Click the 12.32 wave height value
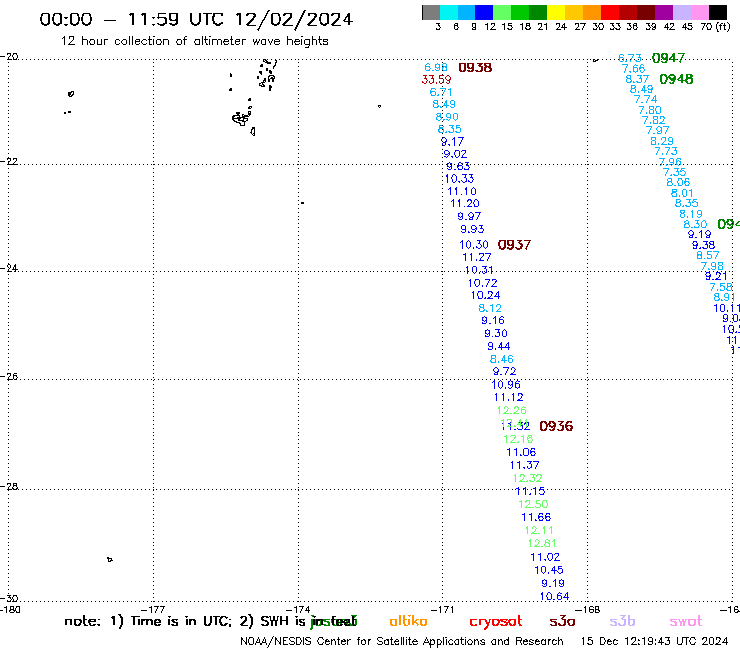This screenshot has width=740, height=650. (527, 478)
